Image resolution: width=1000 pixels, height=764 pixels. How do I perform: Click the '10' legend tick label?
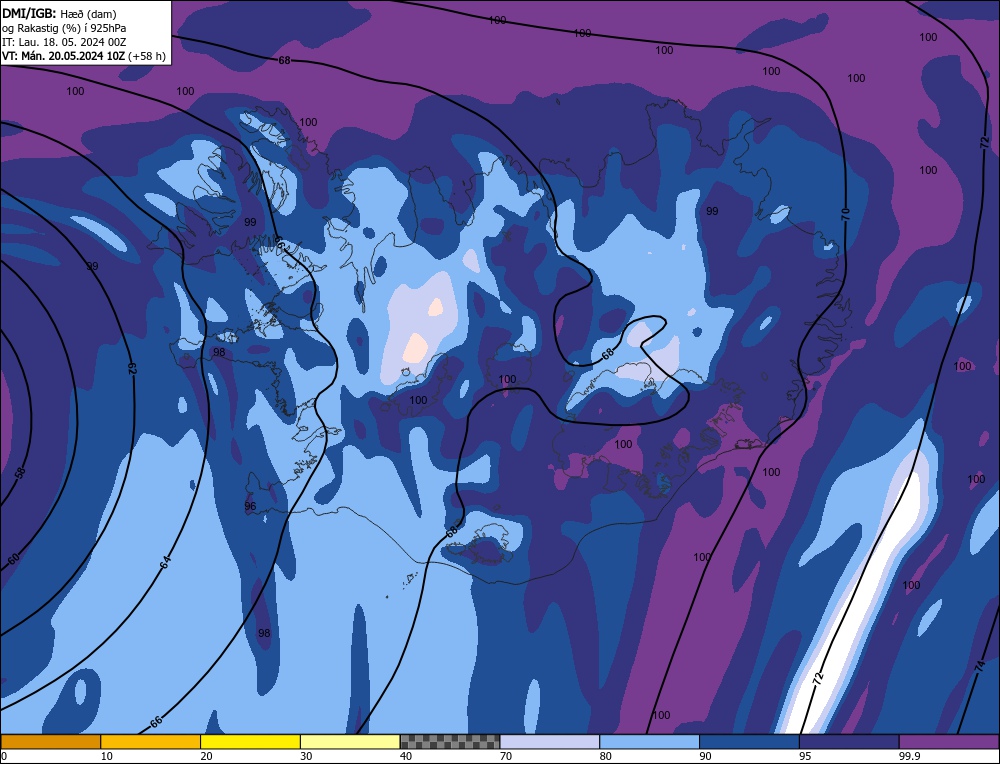click(x=107, y=756)
